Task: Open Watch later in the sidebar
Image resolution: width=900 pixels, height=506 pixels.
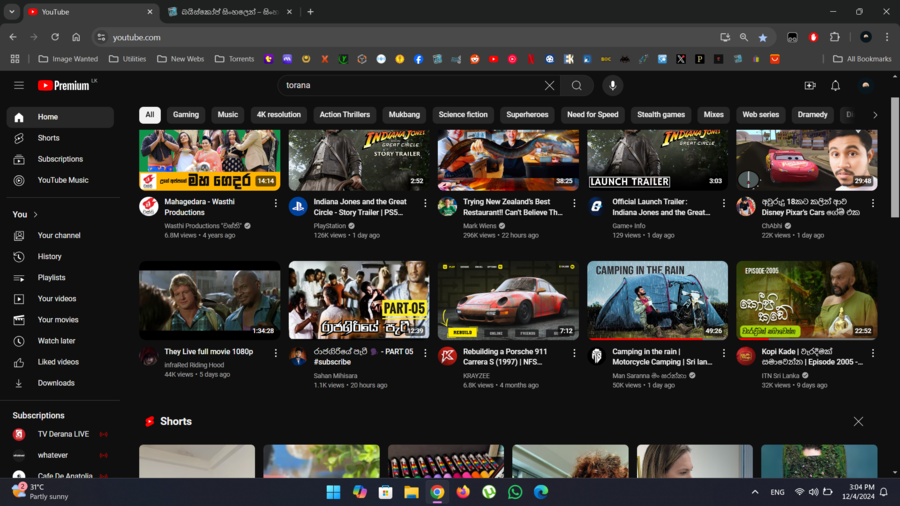Action: [60, 341]
